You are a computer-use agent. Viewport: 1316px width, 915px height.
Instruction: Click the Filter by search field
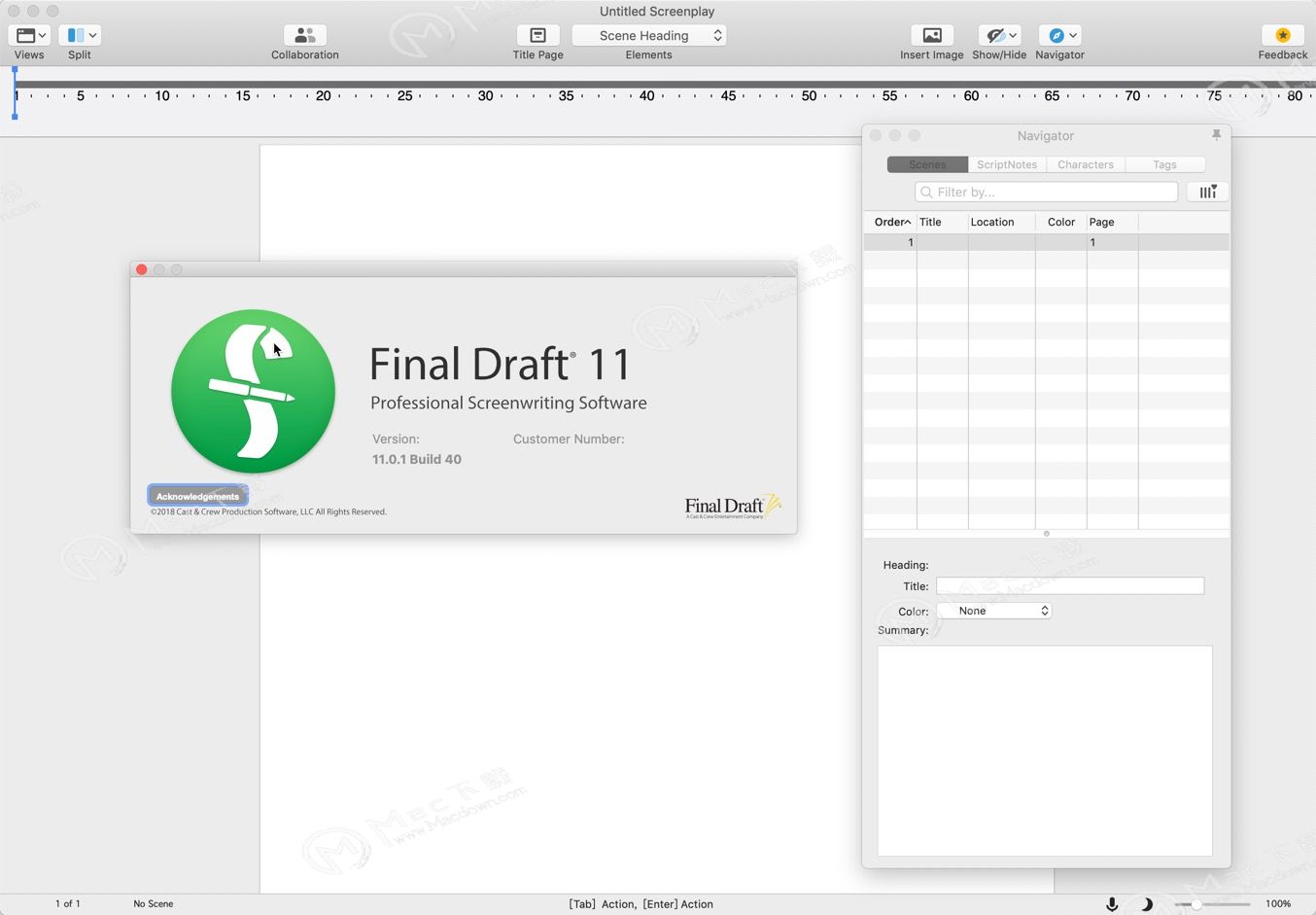[x=1047, y=192]
